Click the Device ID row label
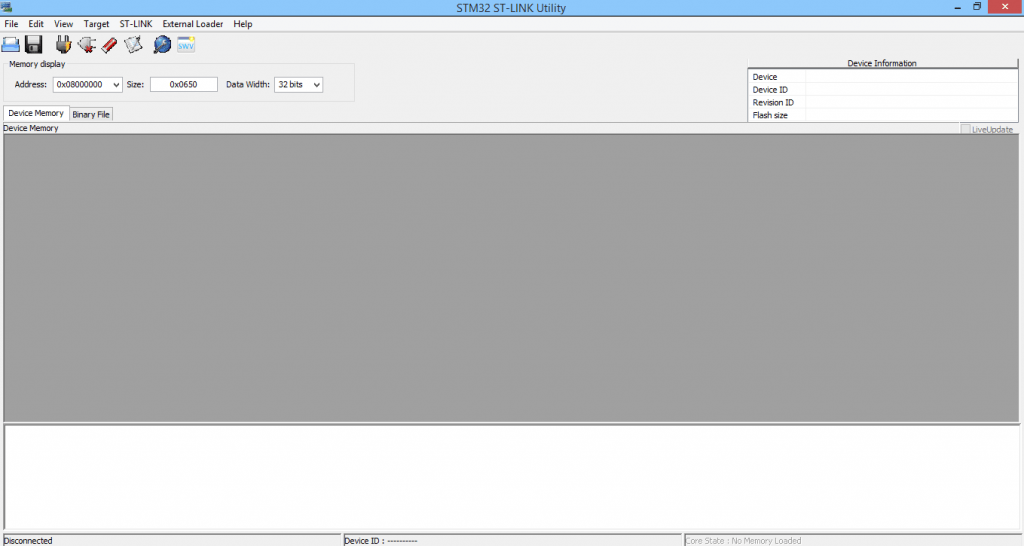The height and width of the screenshot is (546, 1024). (x=770, y=89)
